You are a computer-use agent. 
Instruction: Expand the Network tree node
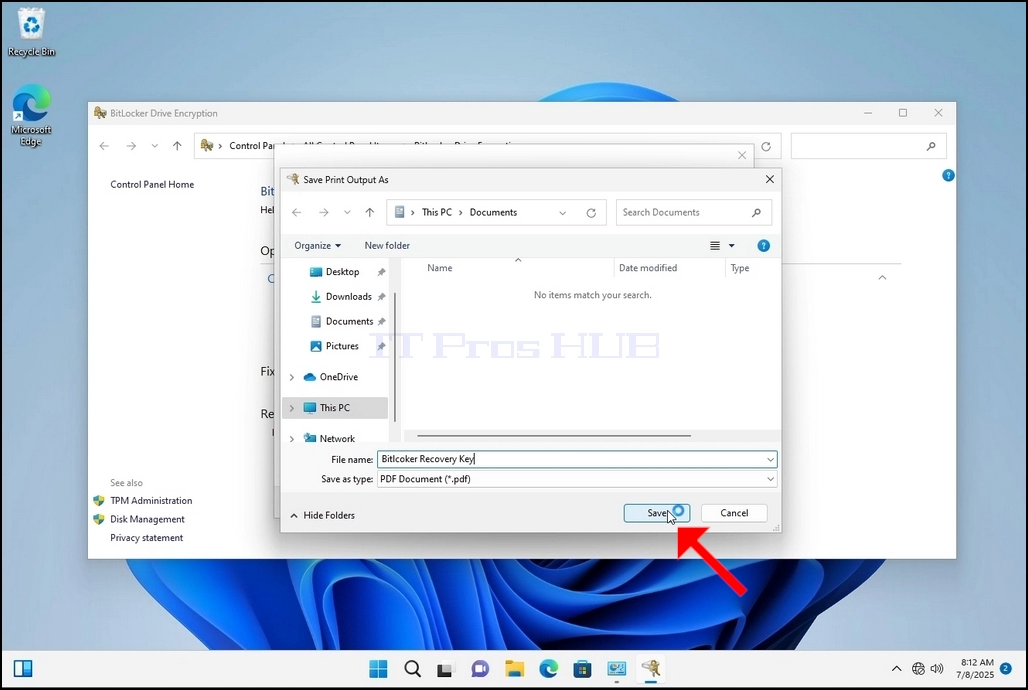click(x=292, y=439)
